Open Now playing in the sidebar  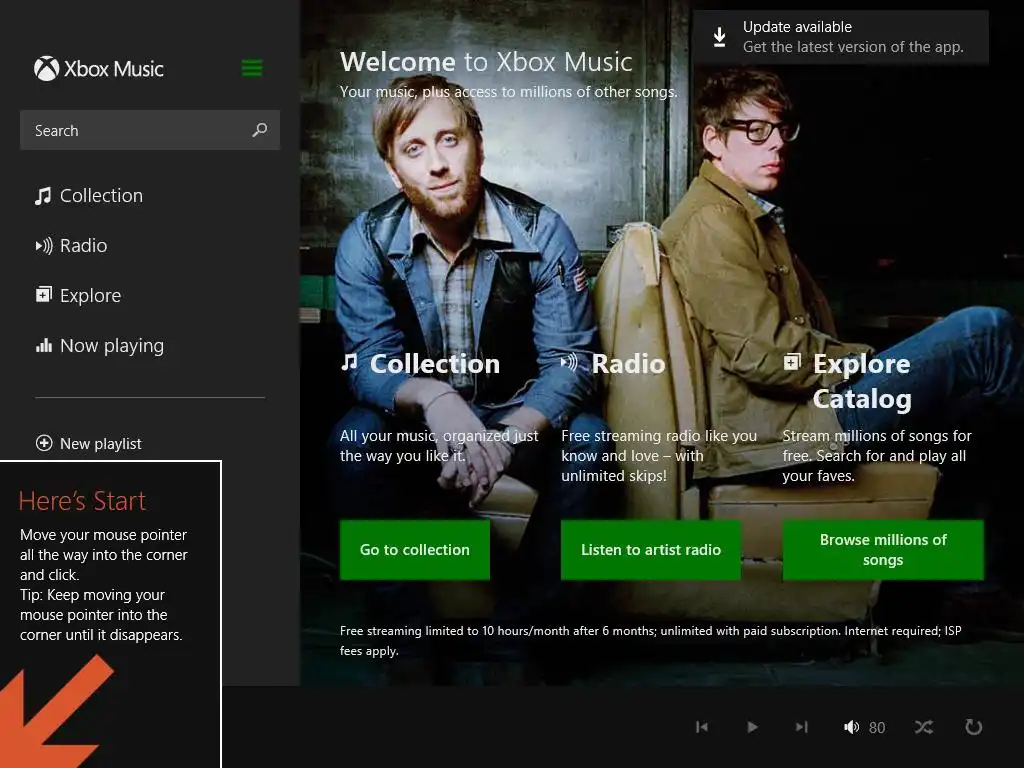(99, 345)
